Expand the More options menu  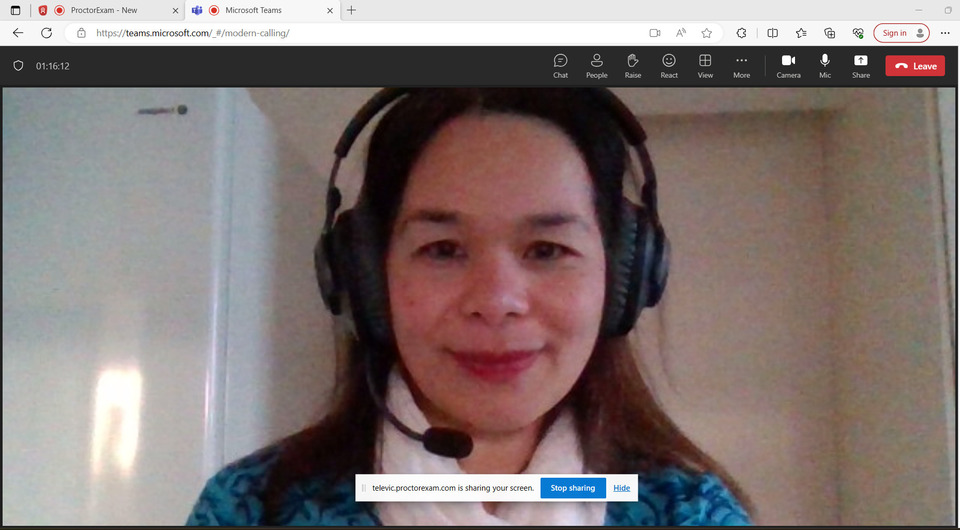click(741, 66)
